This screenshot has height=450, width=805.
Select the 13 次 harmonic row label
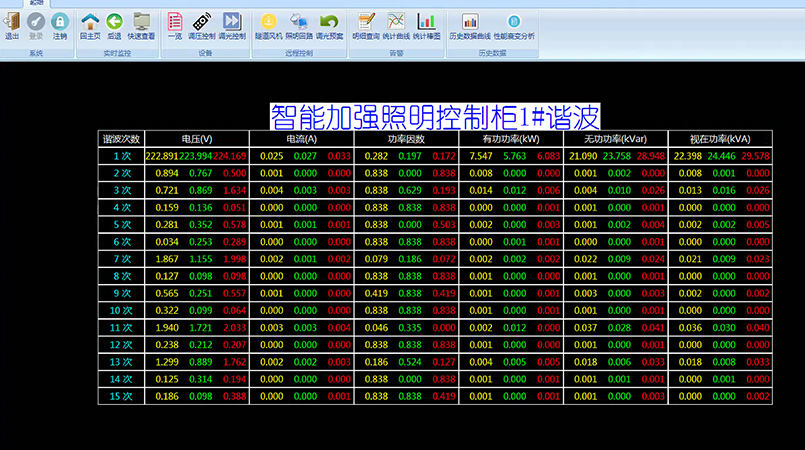pos(121,362)
